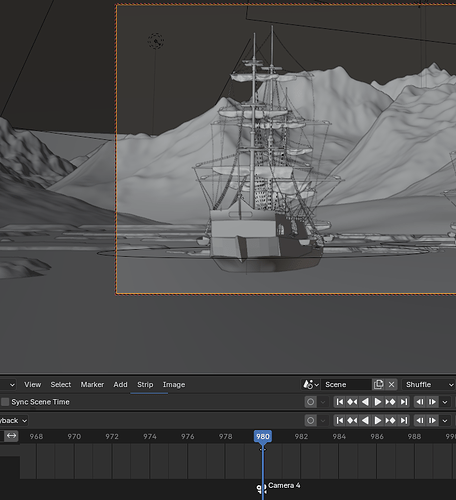This screenshot has width=456, height=500.
Task: Click frame 984 on the timeline ruler
Action: [x=339, y=437]
